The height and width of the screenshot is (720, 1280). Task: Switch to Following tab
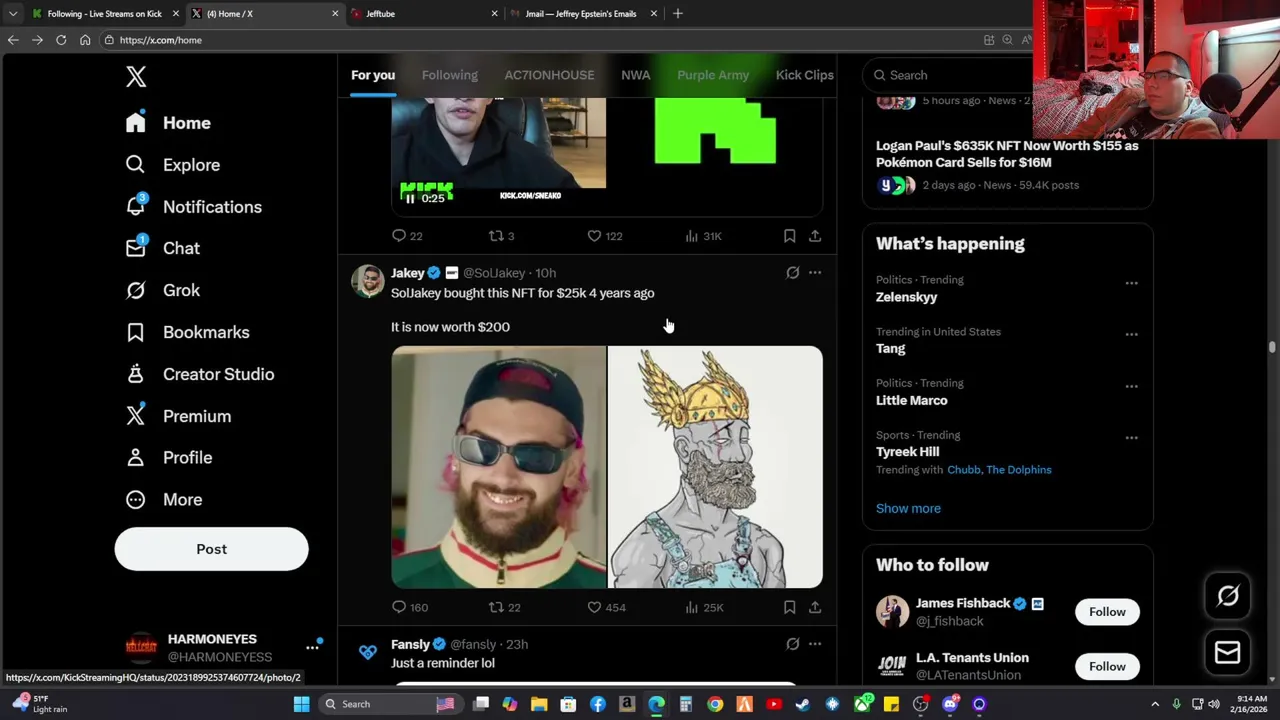coord(449,75)
